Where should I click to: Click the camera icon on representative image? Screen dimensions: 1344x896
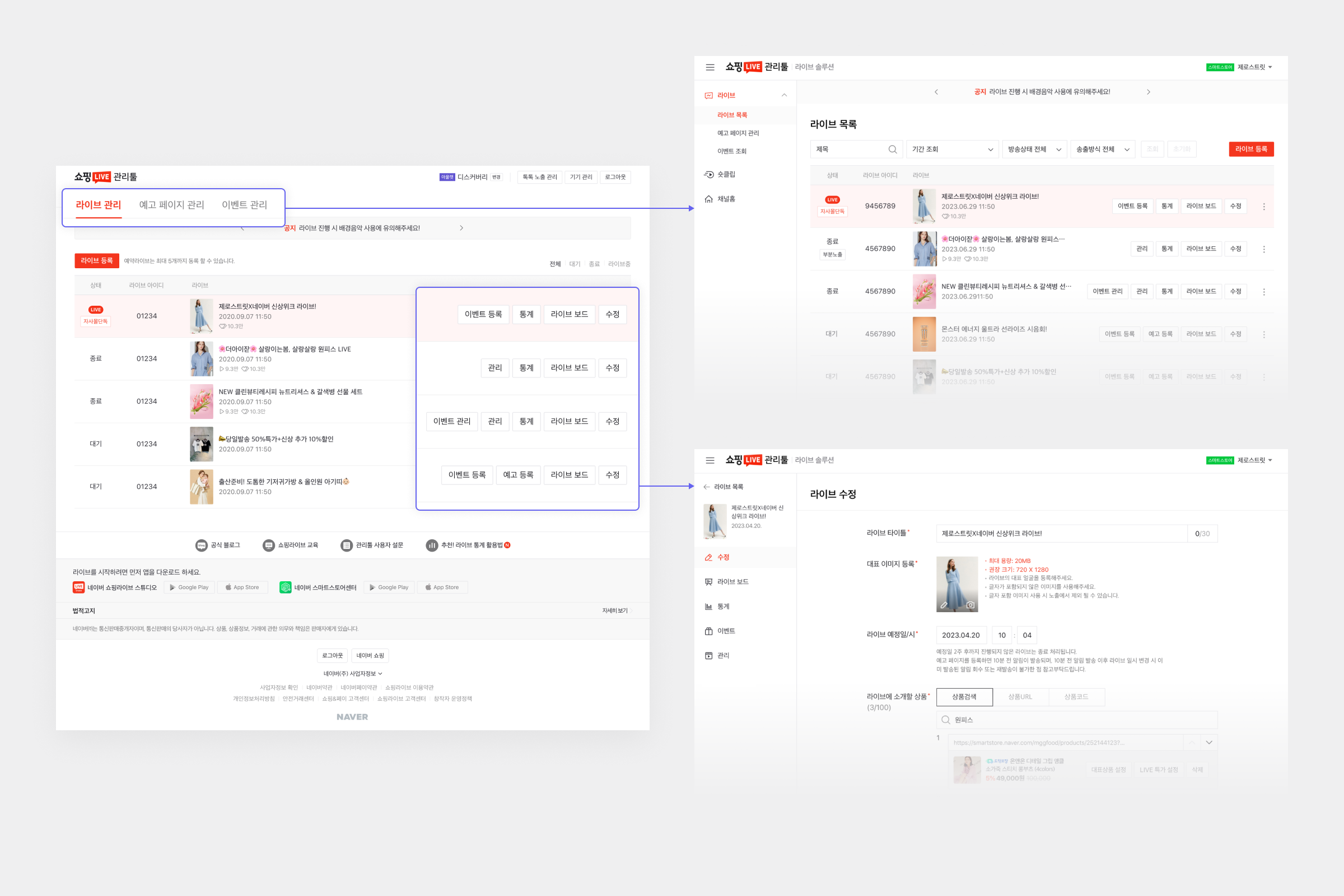[970, 605]
